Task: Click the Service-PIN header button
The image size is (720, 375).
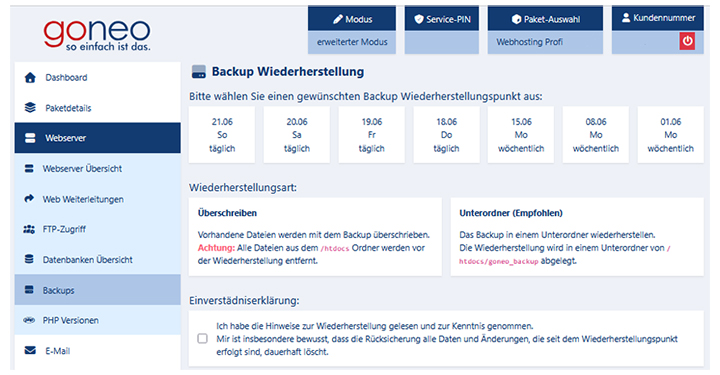Action: (x=442, y=19)
